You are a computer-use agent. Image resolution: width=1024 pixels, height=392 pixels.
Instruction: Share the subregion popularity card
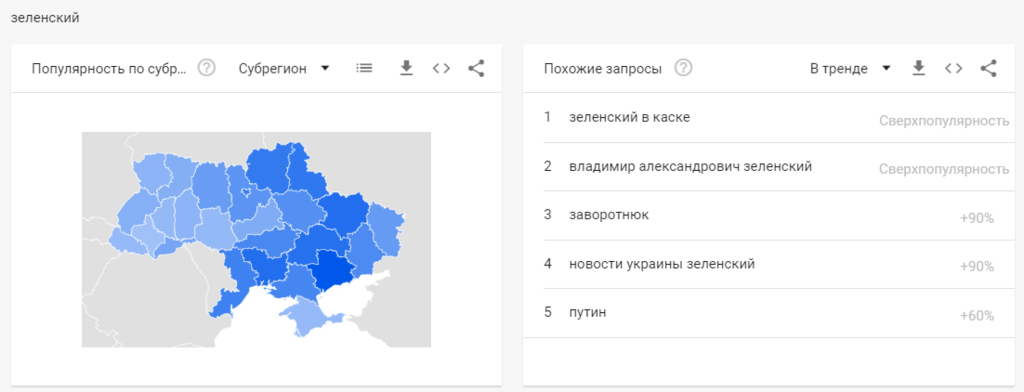tap(476, 68)
